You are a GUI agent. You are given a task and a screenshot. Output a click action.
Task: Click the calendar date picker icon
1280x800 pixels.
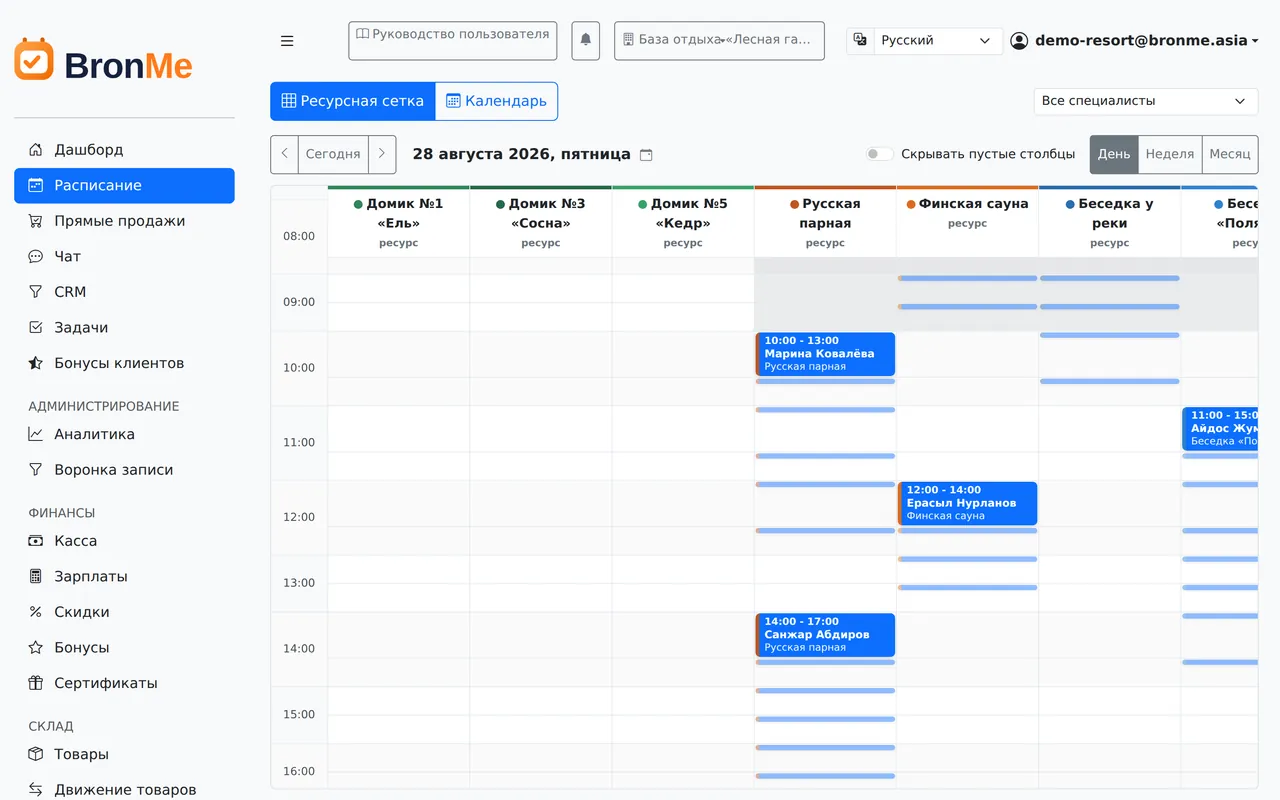646,155
